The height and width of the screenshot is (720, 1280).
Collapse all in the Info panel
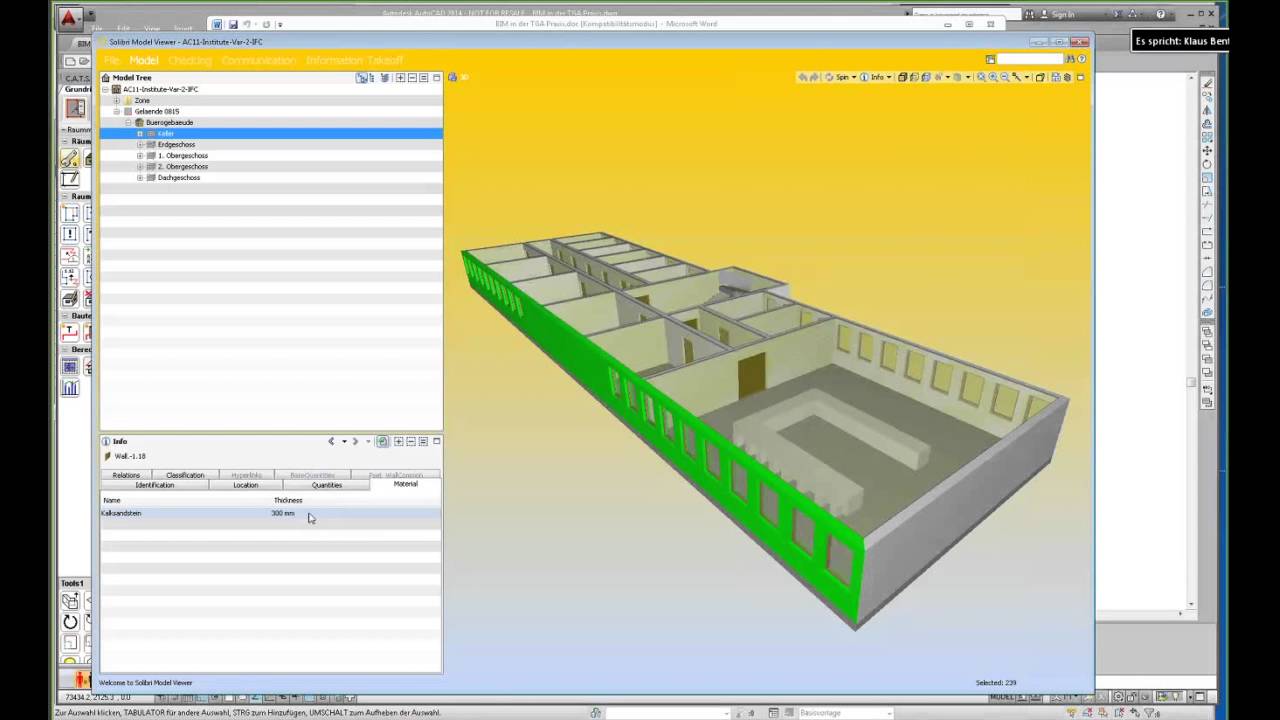pos(411,441)
